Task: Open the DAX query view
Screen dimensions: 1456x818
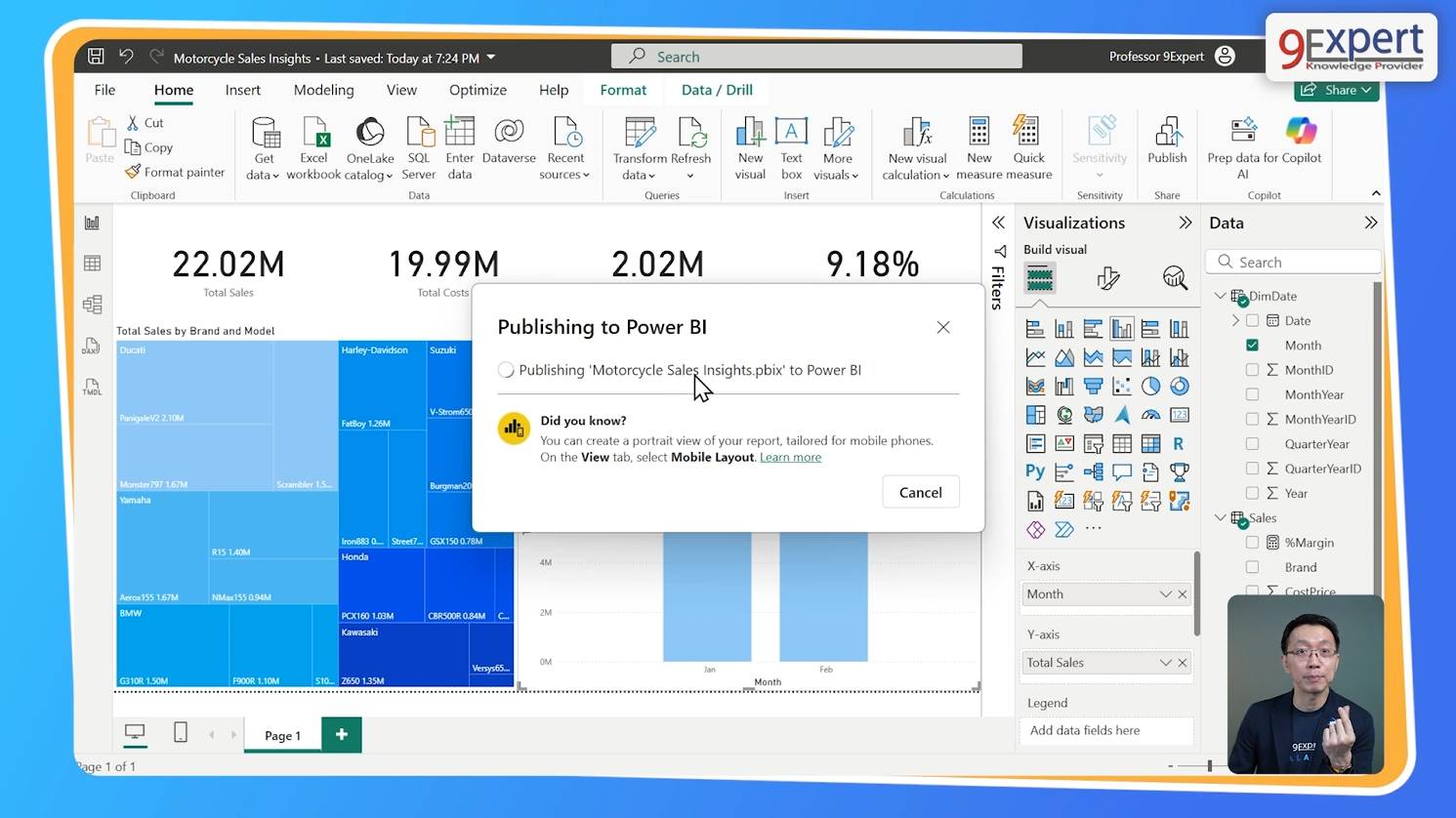Action: click(92, 345)
